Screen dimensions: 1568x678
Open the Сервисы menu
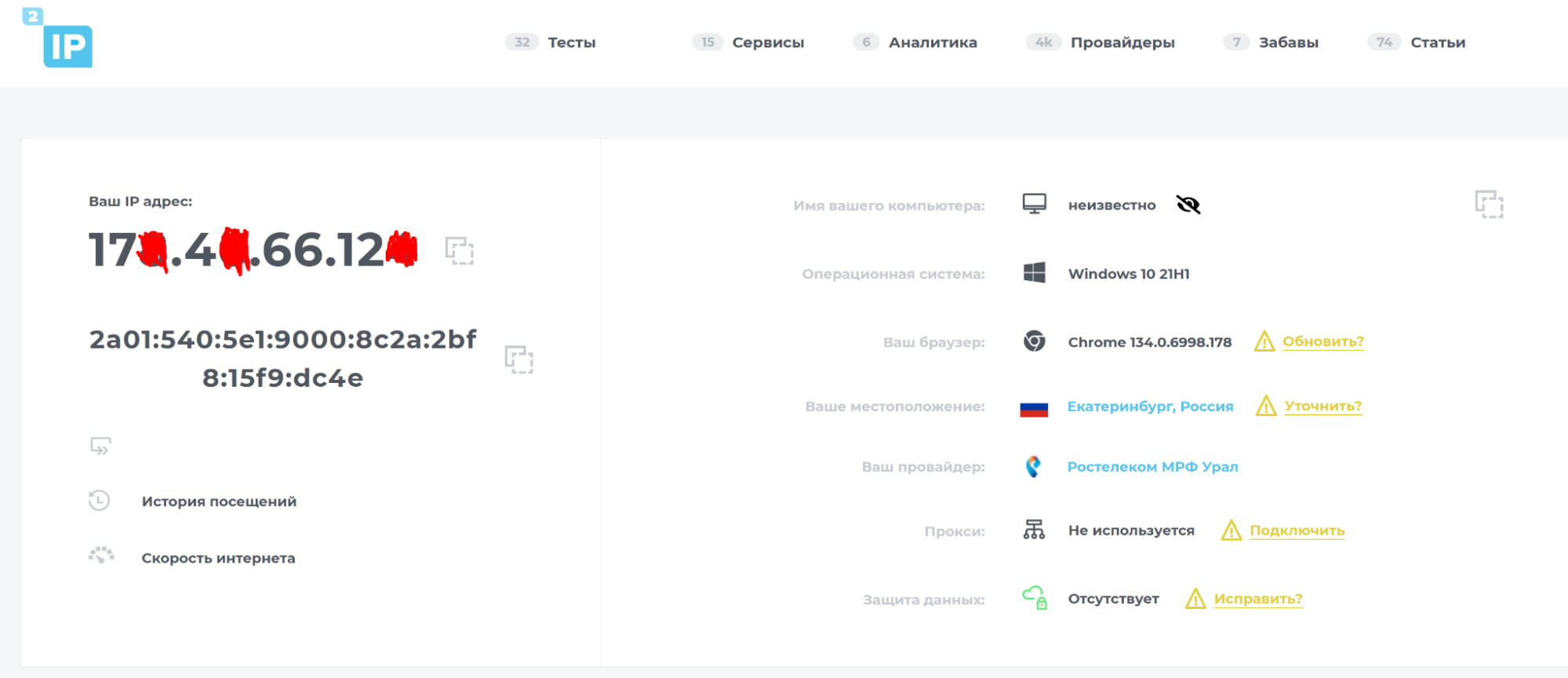pos(768,42)
